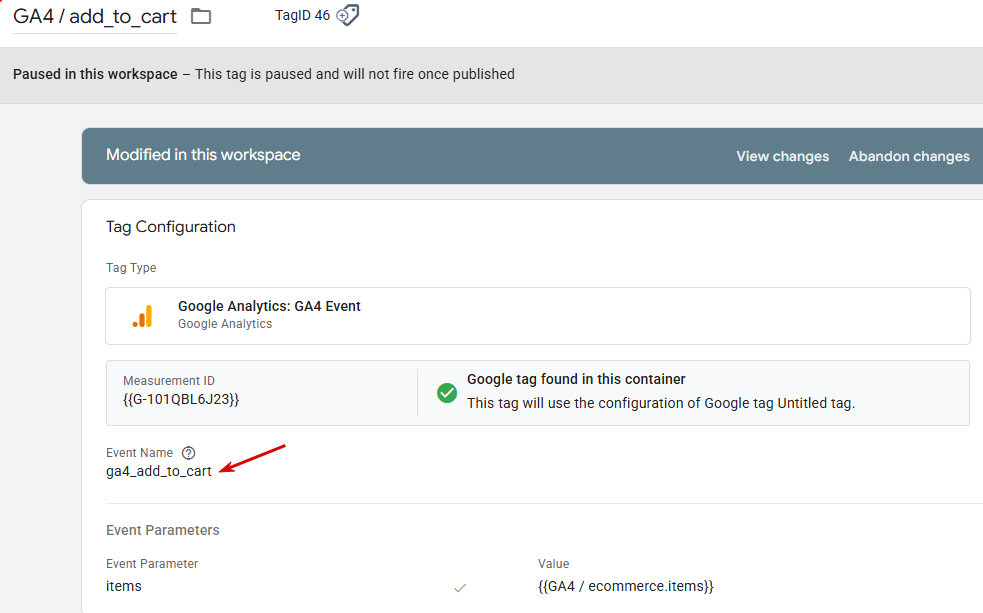983x613 pixels.
Task: Click the TagID 46 label
Action: pyautogui.click(x=302, y=15)
